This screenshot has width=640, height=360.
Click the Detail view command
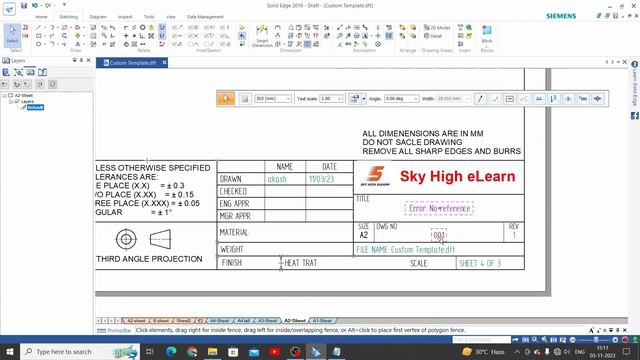click(433, 36)
